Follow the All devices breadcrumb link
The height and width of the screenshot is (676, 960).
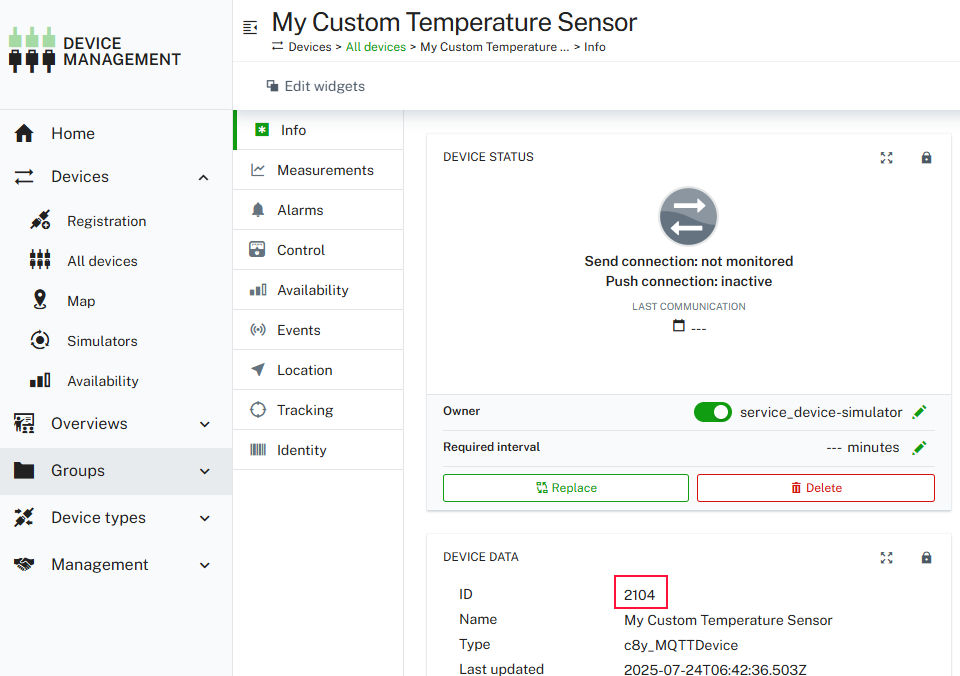[376, 47]
